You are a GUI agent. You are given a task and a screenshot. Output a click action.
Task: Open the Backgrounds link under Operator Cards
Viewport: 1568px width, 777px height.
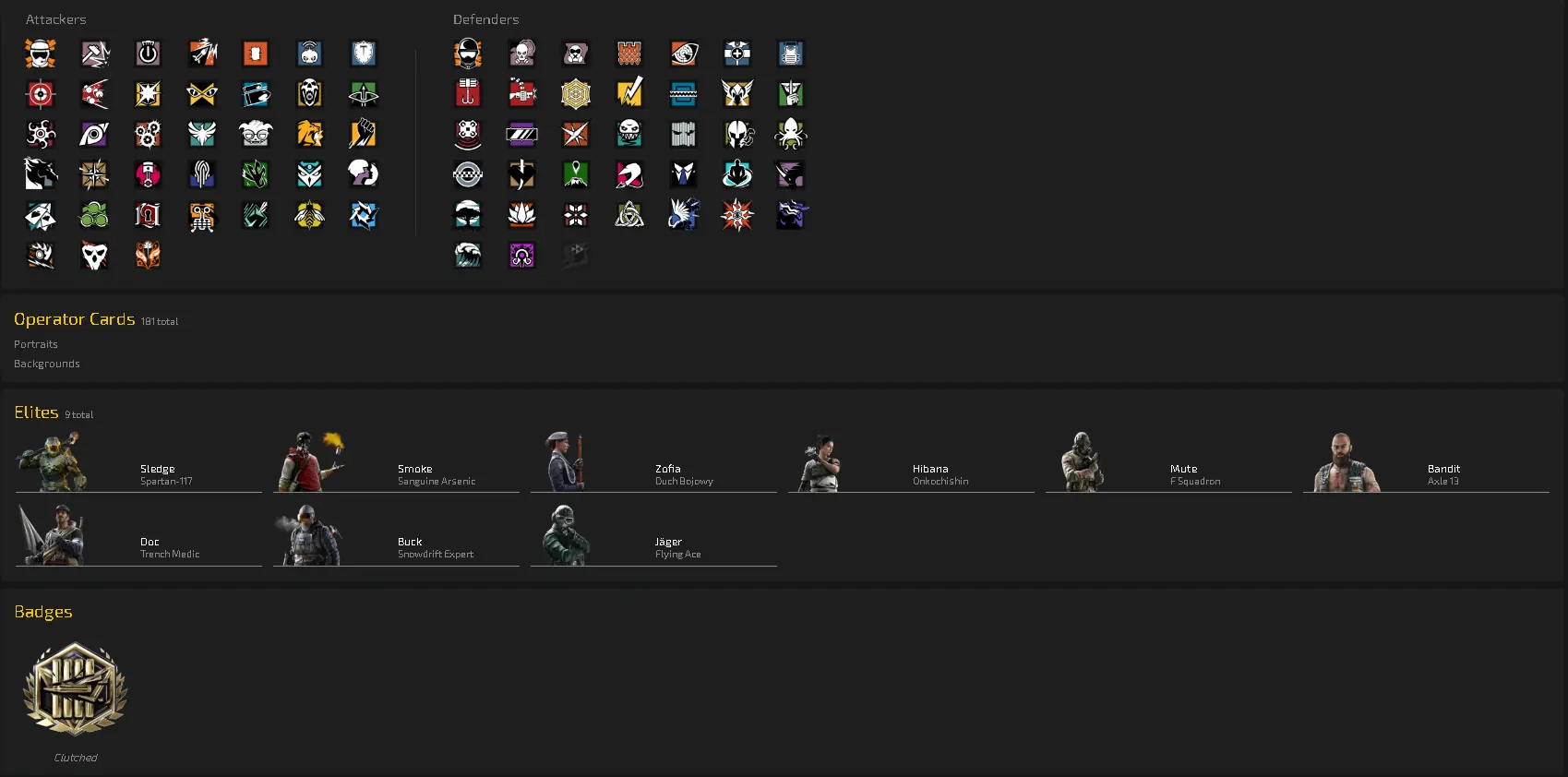(47, 364)
